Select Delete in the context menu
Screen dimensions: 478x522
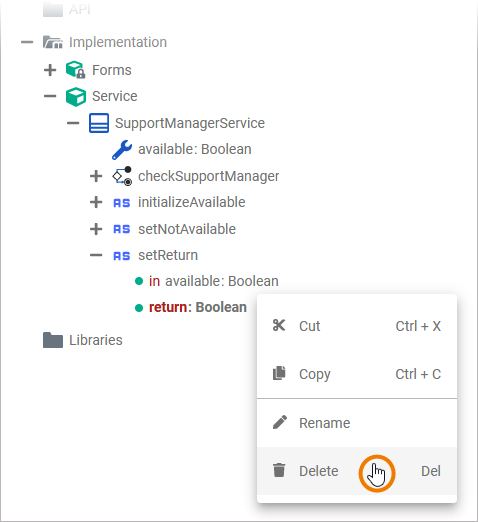[x=357, y=471]
